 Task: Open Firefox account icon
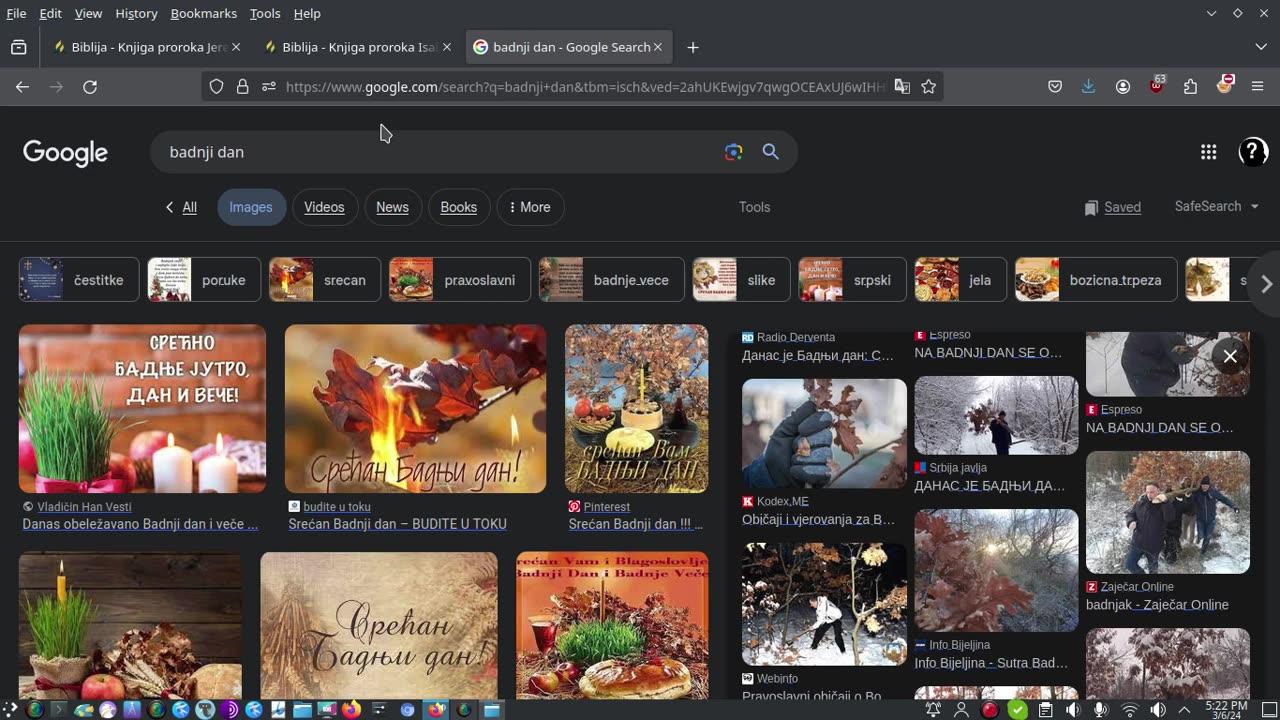[x=1123, y=87]
